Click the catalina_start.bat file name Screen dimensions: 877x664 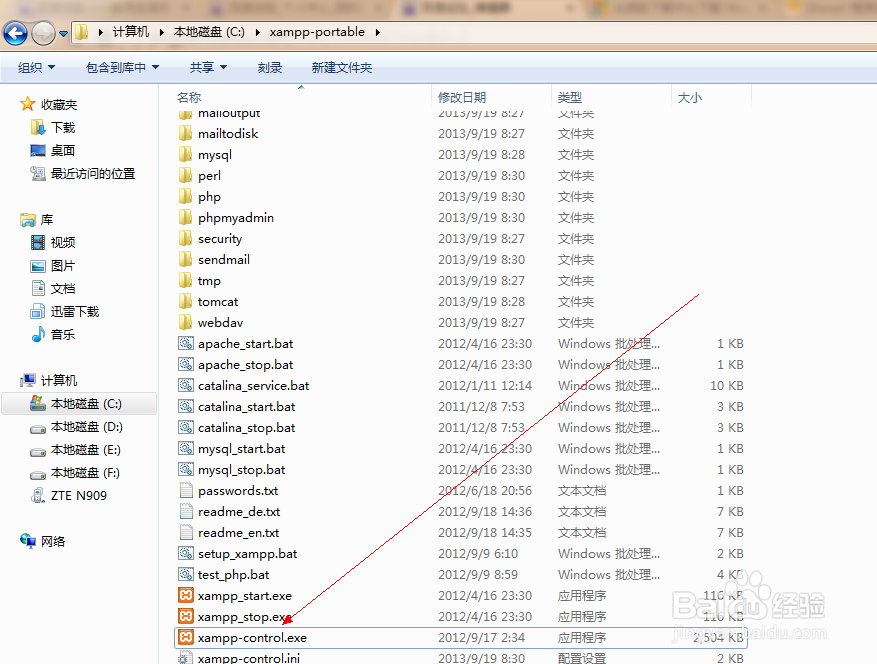[x=247, y=407]
